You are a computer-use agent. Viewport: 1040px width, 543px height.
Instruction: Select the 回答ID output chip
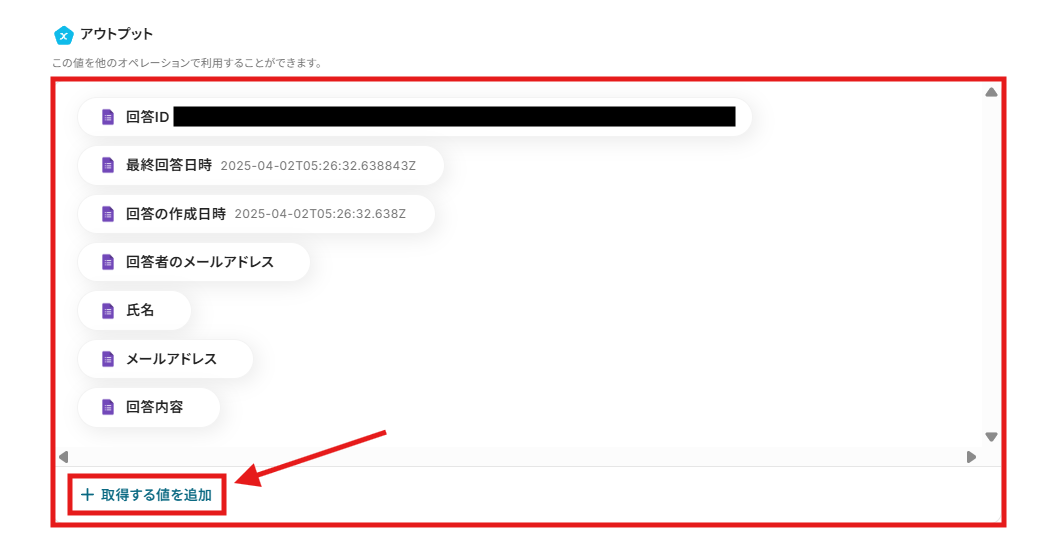tap(415, 117)
